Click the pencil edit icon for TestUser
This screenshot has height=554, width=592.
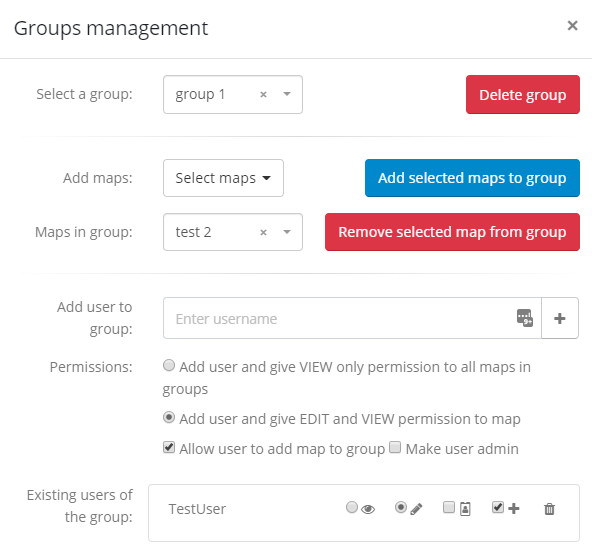[416, 509]
